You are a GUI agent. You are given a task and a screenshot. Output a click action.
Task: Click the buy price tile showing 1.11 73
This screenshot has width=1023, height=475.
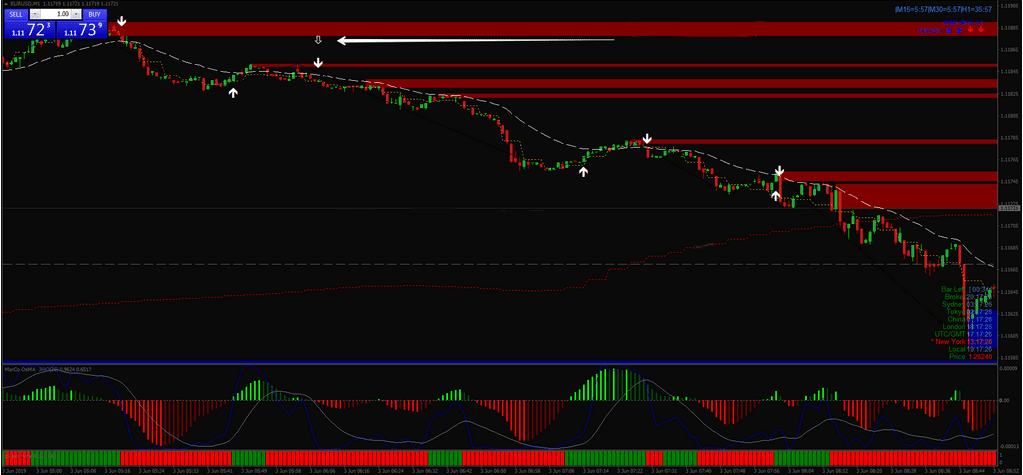[82, 31]
